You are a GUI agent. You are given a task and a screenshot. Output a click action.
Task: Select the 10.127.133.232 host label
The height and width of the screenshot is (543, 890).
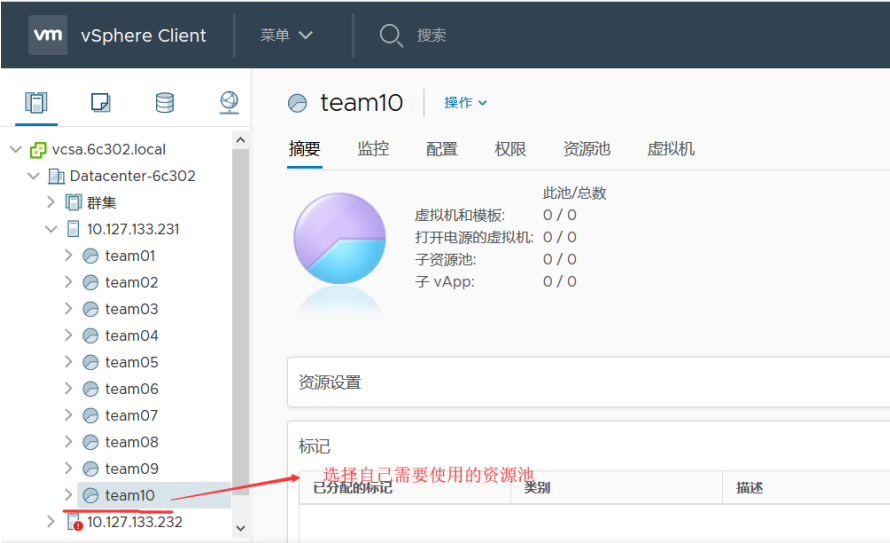[135, 522]
